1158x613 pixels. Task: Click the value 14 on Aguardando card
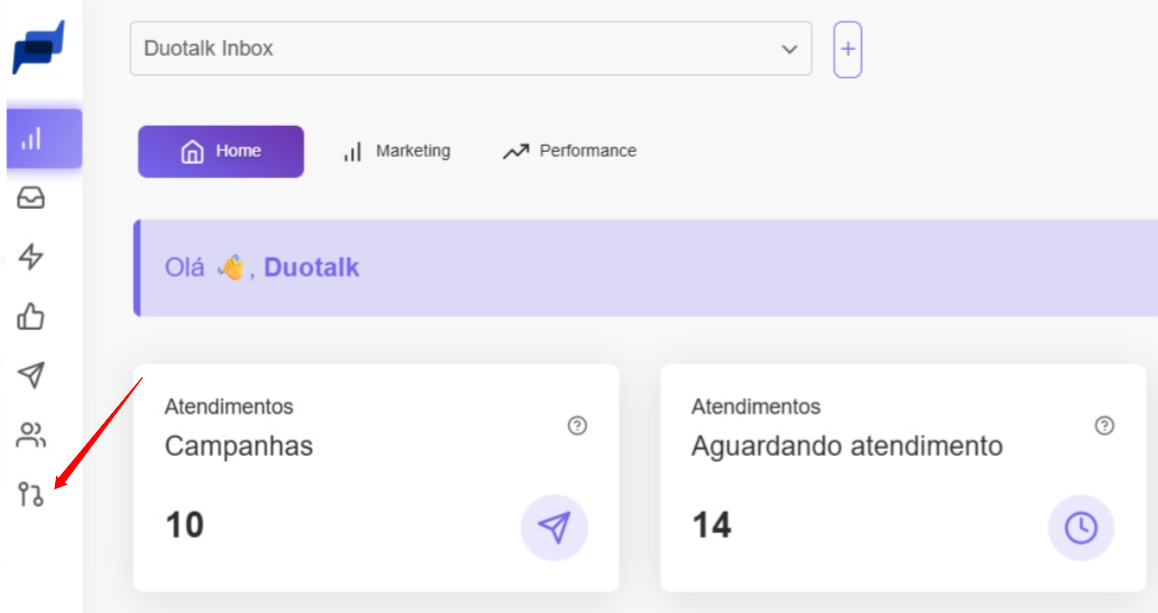712,525
